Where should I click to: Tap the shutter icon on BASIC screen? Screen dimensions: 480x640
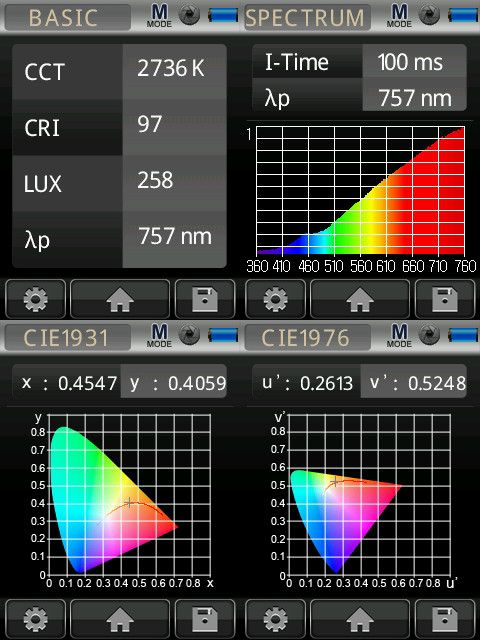point(190,15)
